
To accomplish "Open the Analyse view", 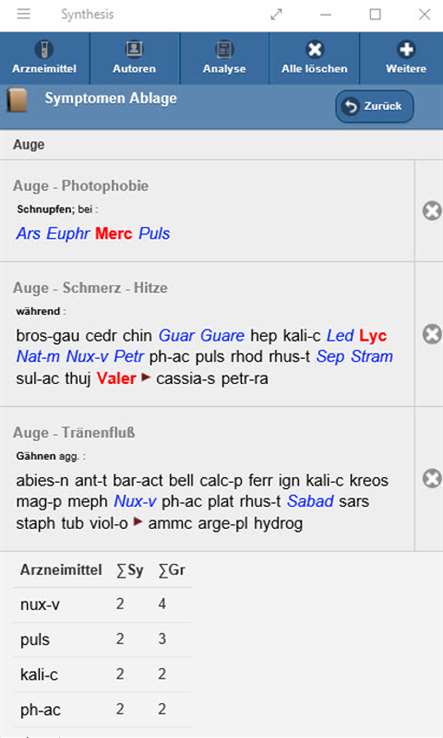I will click(x=224, y=58).
